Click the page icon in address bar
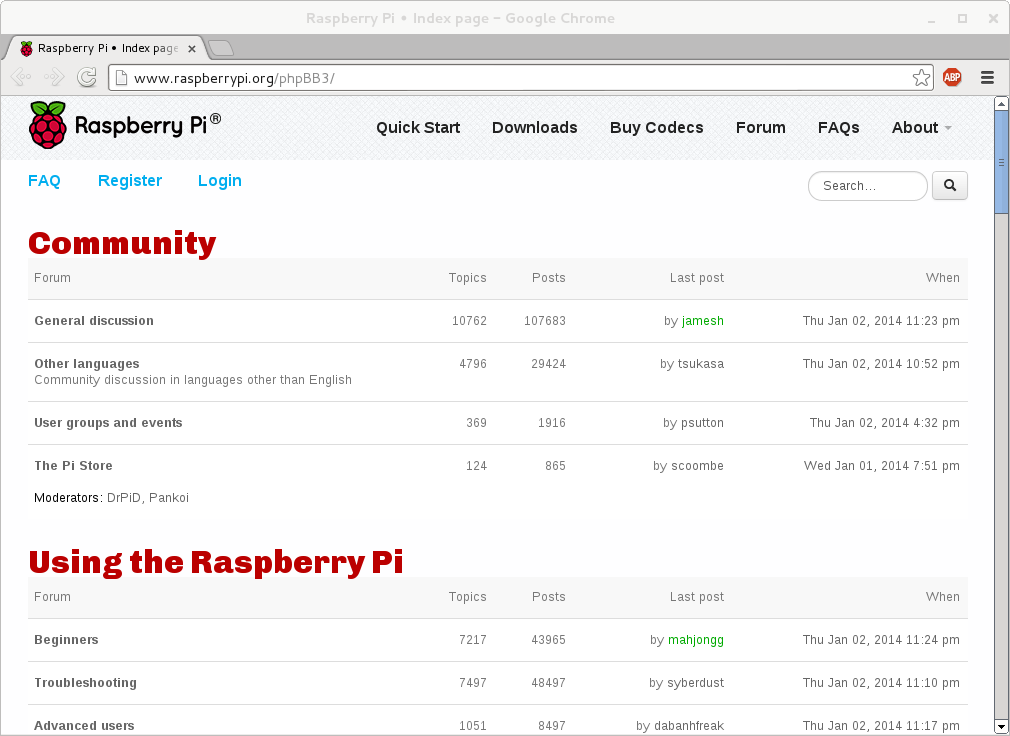The image size is (1010, 736). (x=121, y=78)
